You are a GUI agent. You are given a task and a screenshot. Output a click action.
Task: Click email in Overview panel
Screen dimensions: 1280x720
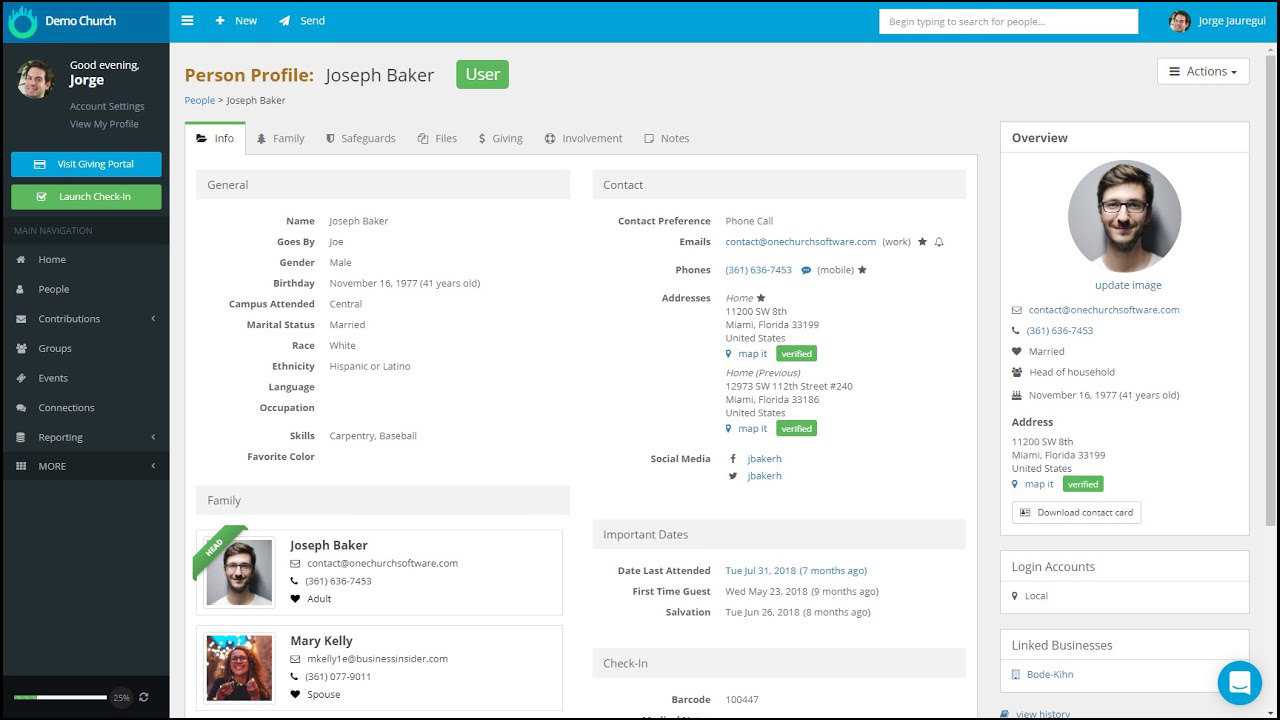[x=1104, y=310]
